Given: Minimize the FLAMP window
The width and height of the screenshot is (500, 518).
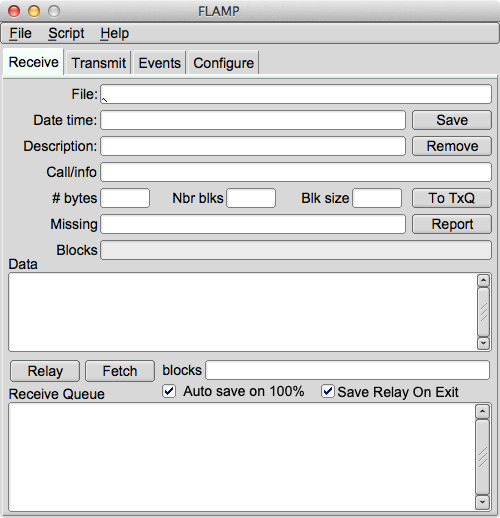Looking at the screenshot, I should [34, 11].
